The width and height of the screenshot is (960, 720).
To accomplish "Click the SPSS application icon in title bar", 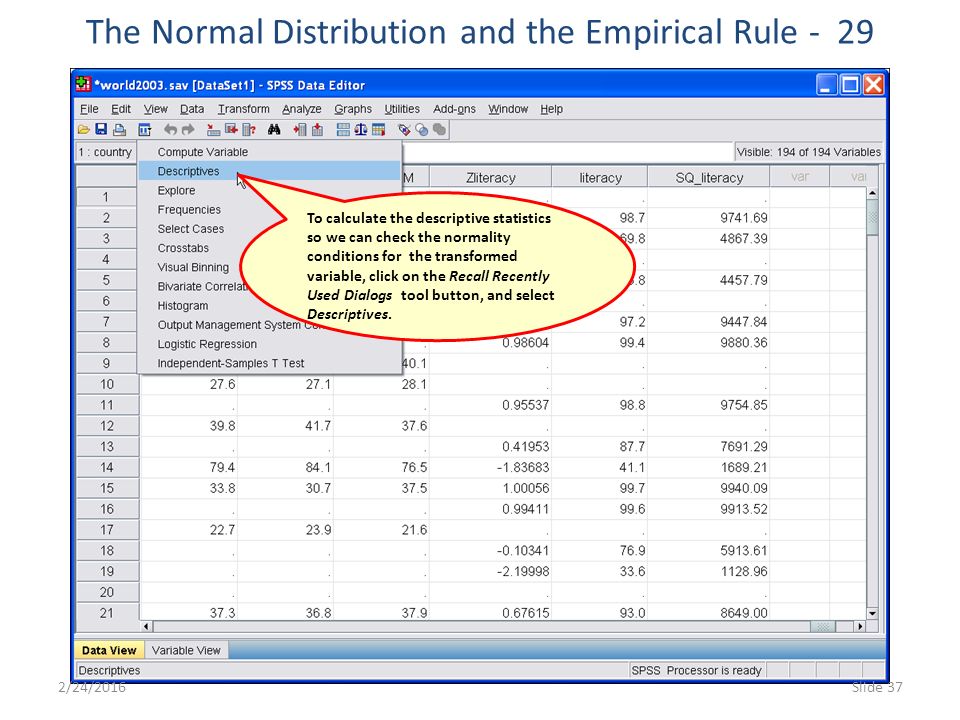I will (83, 84).
